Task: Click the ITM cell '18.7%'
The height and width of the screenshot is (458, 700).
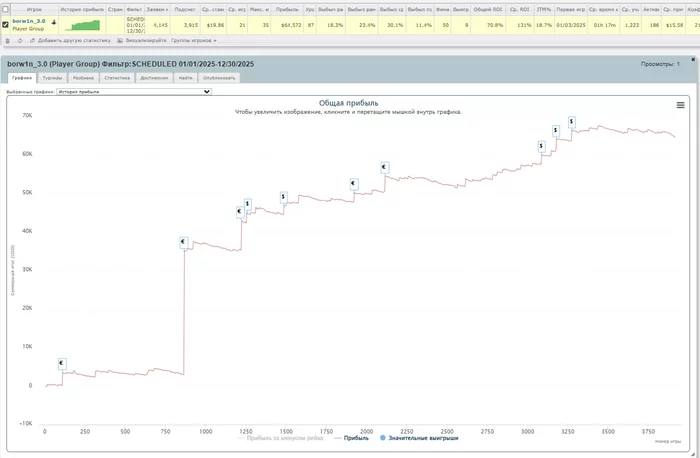Action: [544, 25]
